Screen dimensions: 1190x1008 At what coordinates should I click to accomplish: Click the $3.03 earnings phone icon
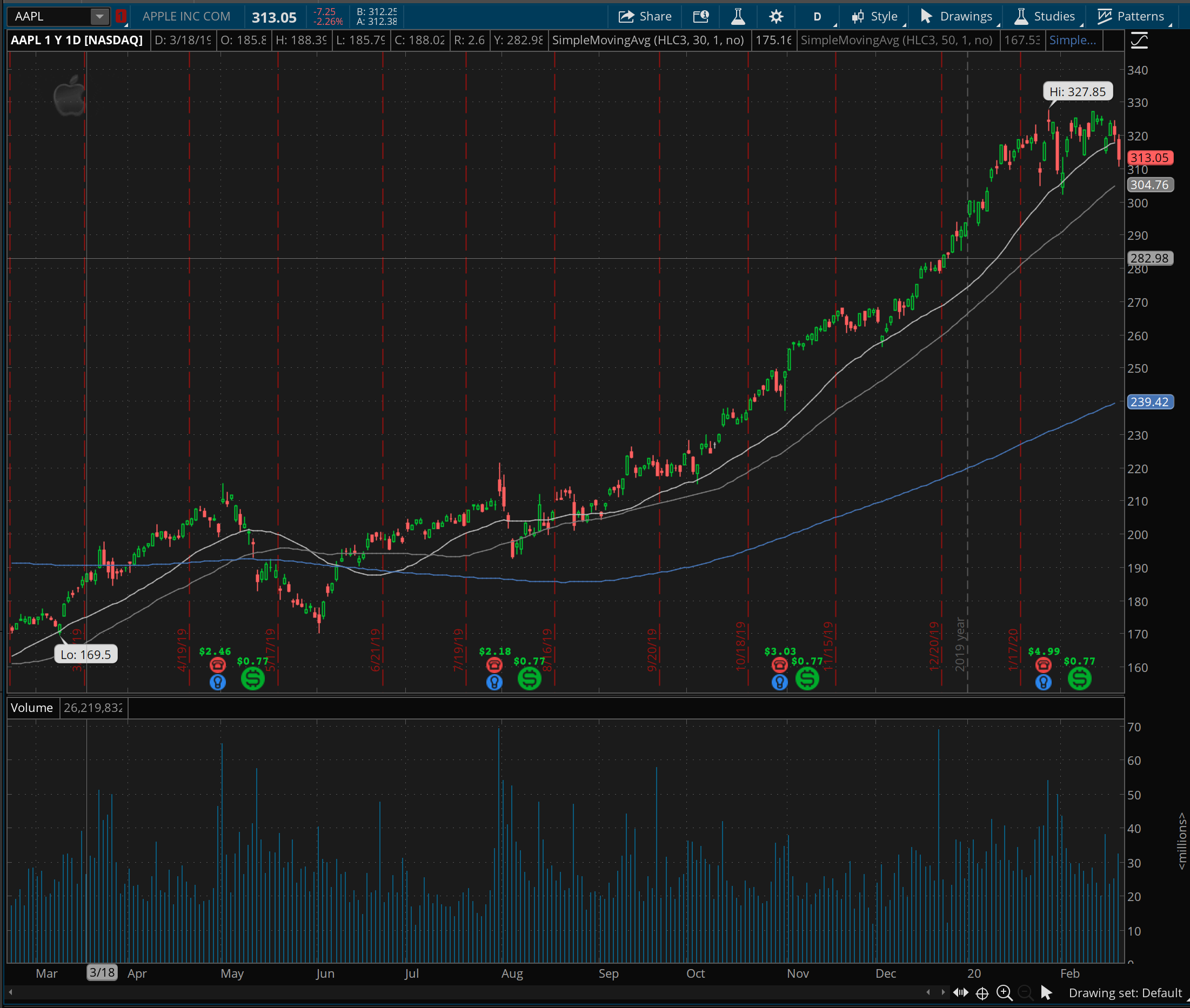(x=780, y=665)
